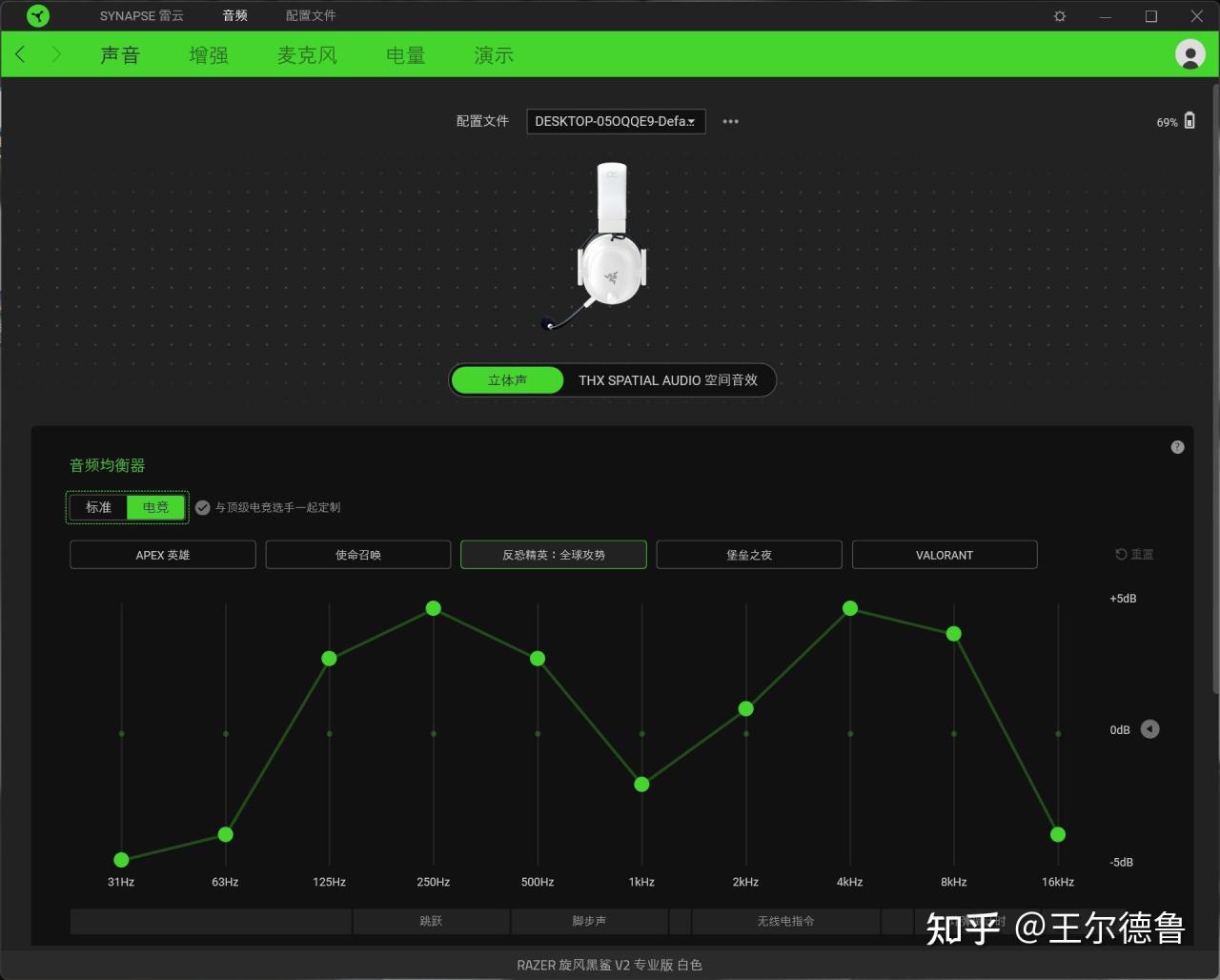1220x980 pixels.
Task: Go to the 电量 tab
Action: (405, 55)
